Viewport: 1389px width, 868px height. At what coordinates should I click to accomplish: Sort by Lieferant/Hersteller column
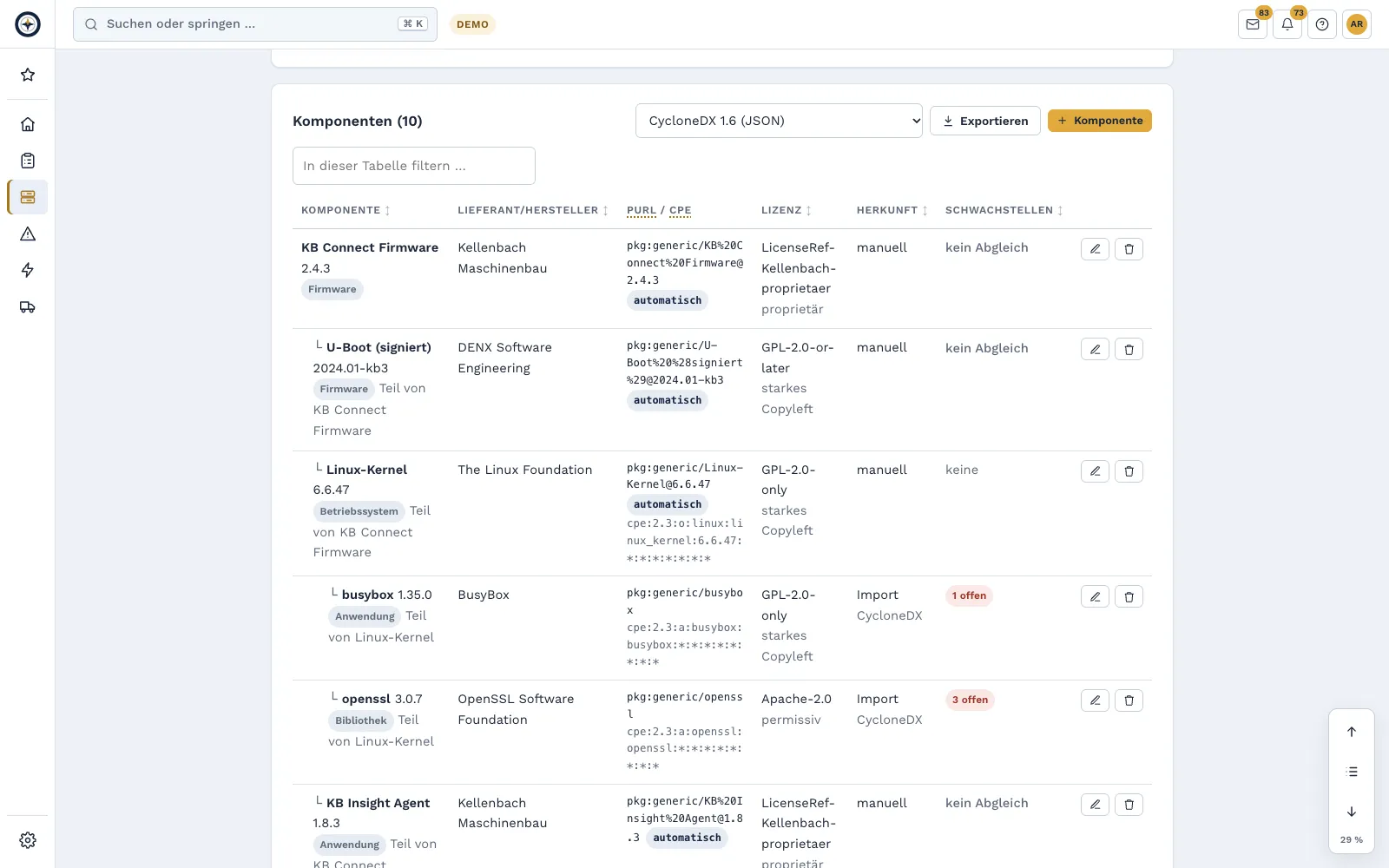click(533, 210)
